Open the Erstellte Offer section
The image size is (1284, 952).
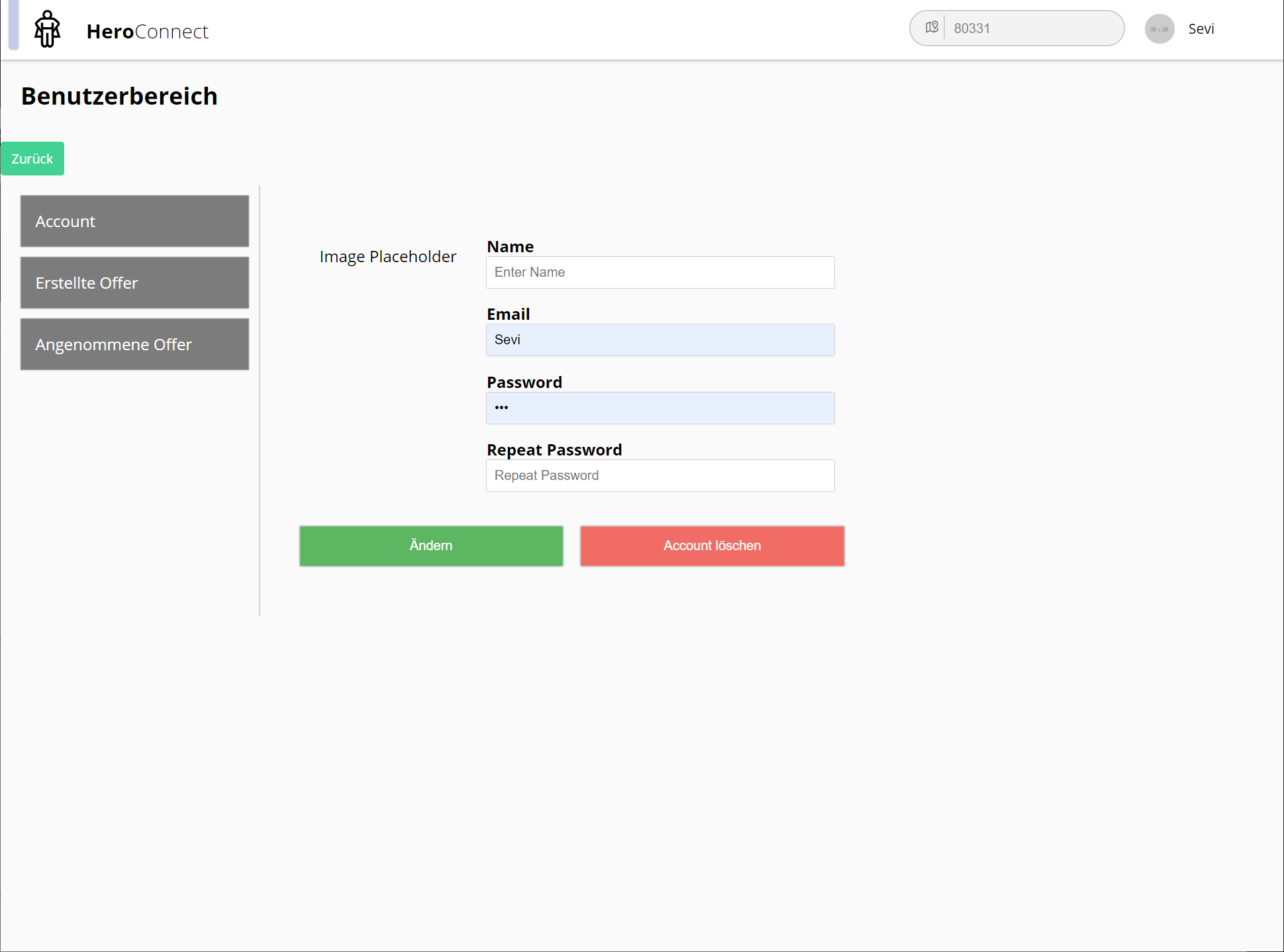134,283
